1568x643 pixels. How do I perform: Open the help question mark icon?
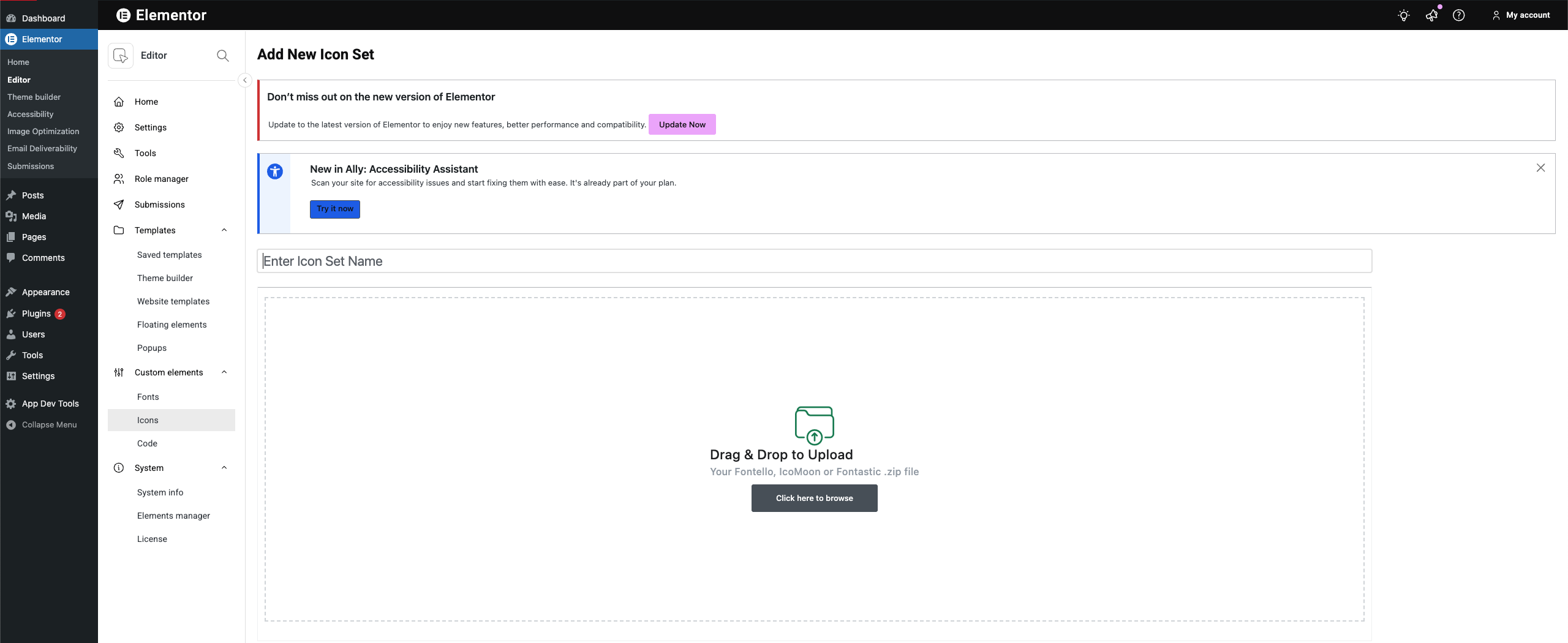tap(1458, 15)
